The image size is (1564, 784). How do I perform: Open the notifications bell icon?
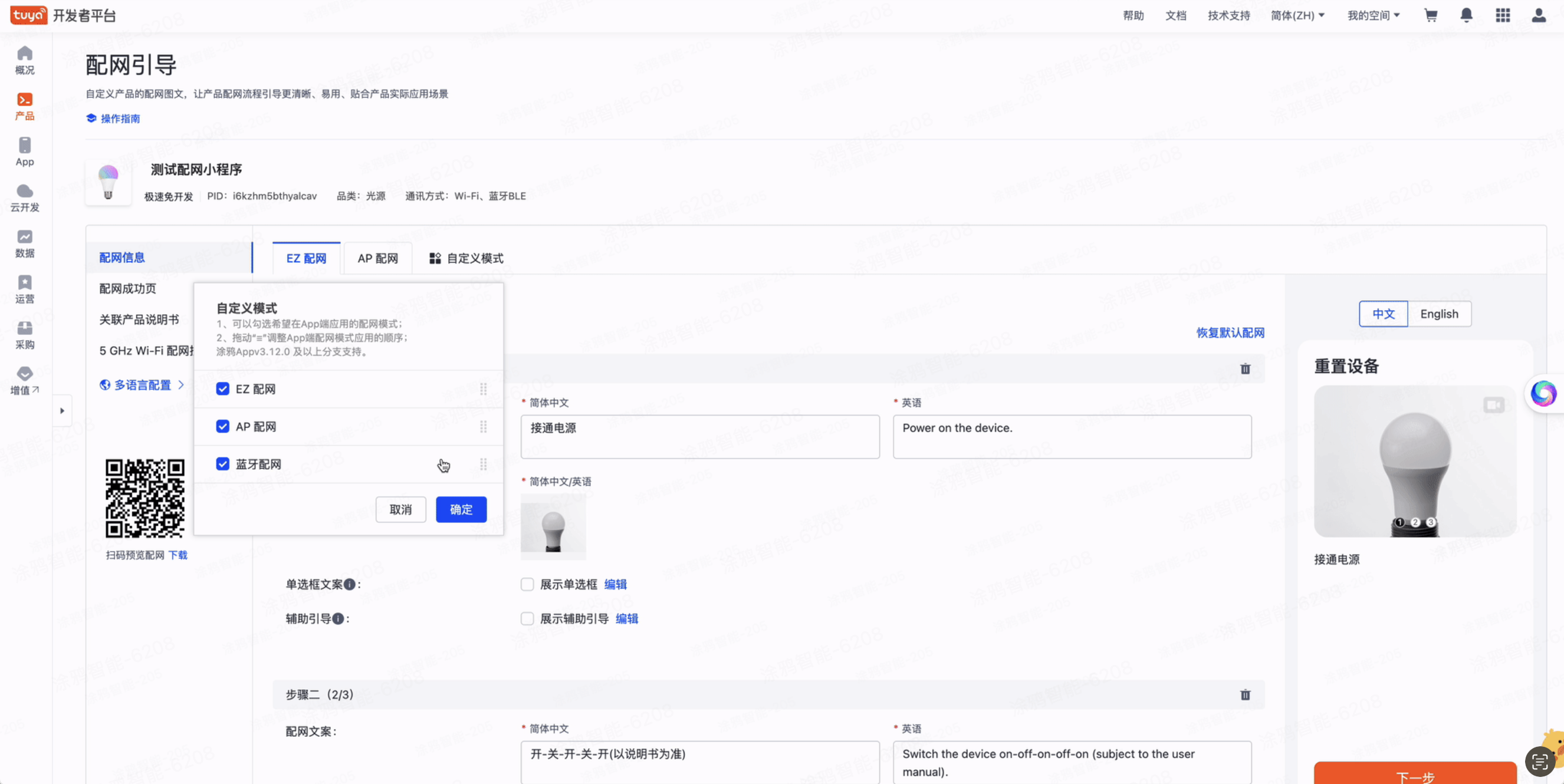(1466, 15)
